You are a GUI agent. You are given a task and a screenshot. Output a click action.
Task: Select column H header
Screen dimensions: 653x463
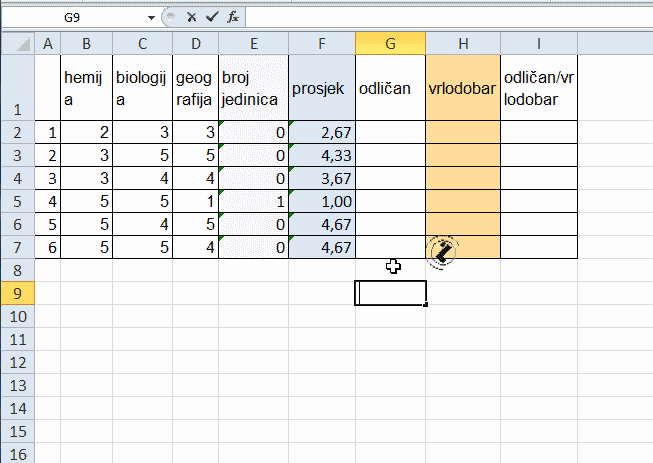pyautogui.click(x=463, y=43)
